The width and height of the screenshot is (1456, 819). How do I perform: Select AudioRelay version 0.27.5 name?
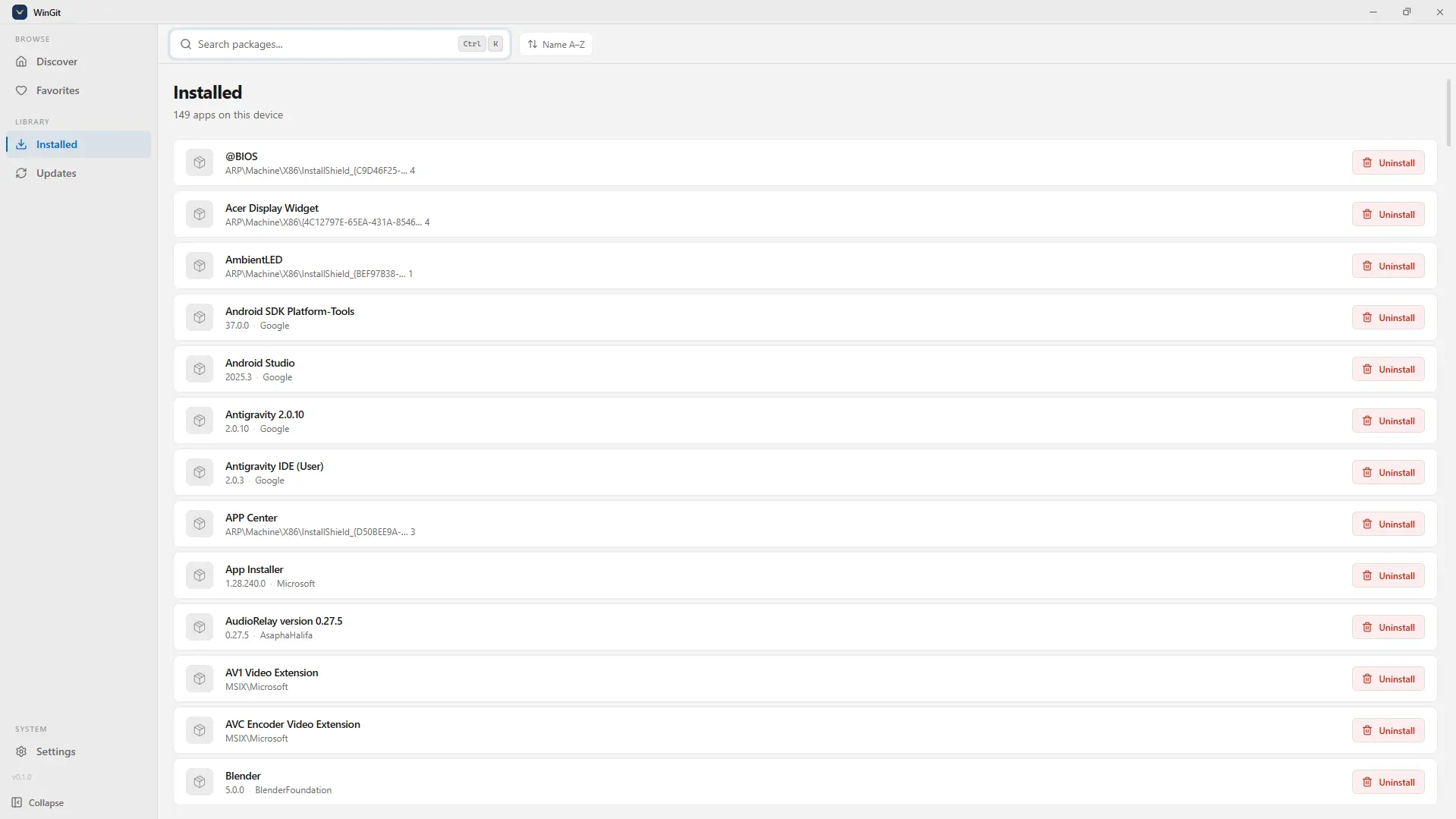(x=284, y=621)
